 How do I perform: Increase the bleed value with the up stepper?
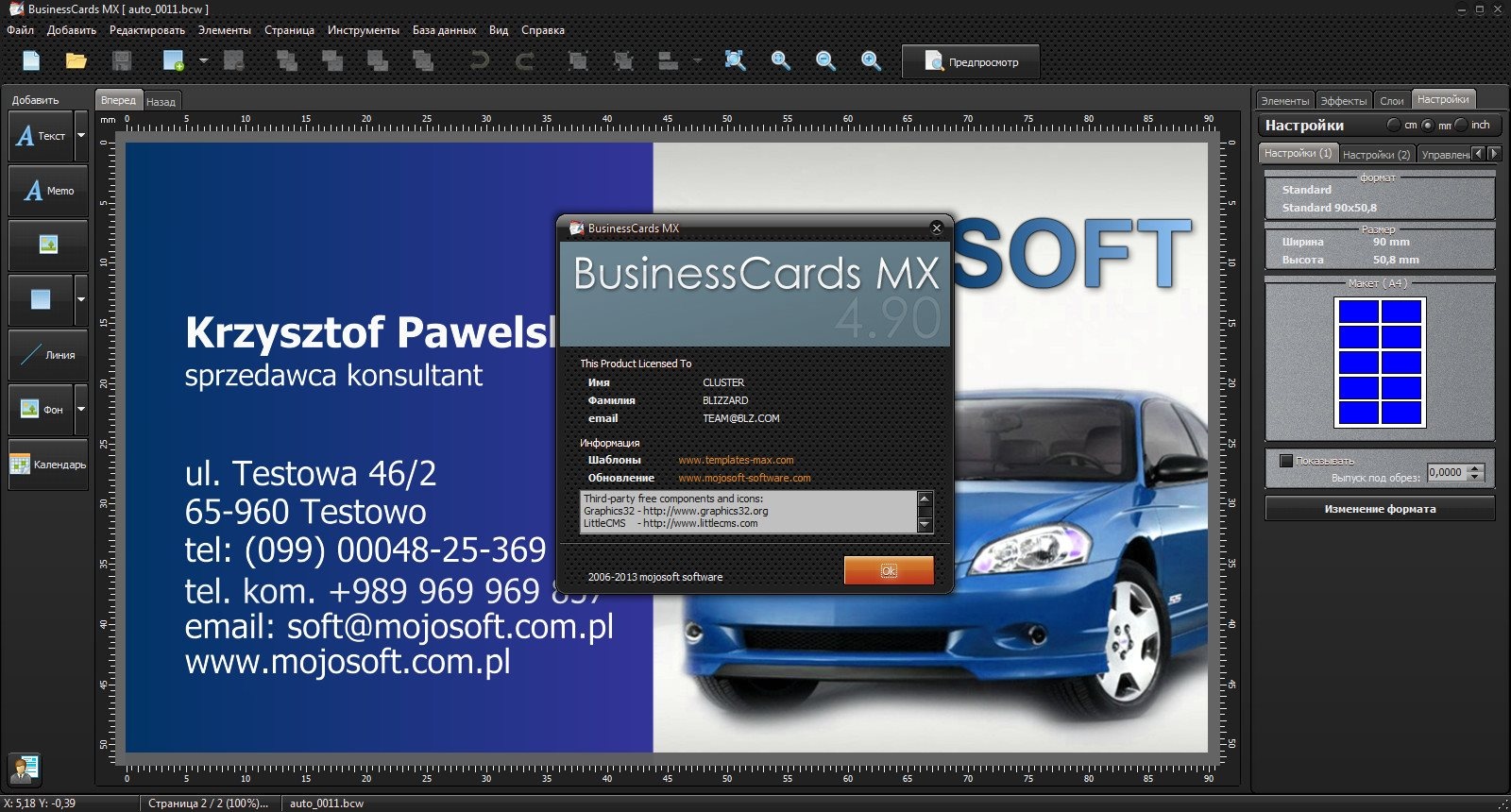[x=1476, y=468]
